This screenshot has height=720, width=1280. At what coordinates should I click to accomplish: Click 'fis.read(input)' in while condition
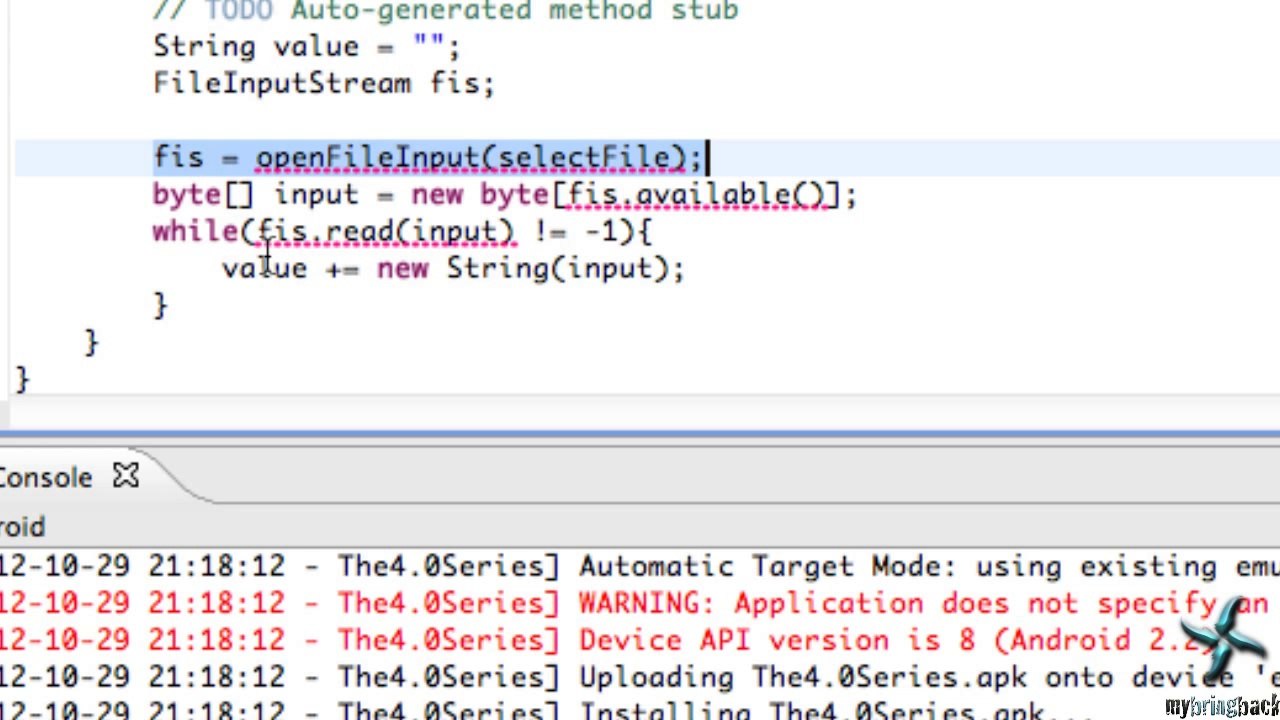[386, 232]
